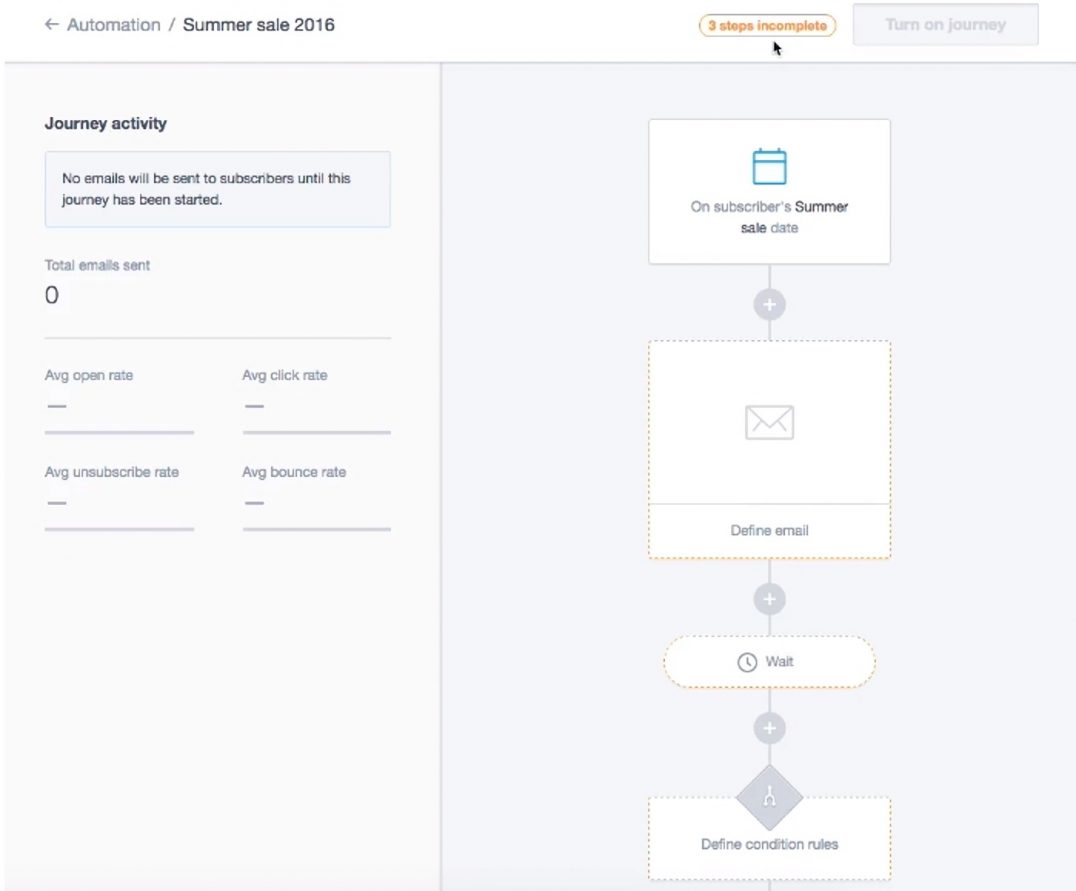Select the envelope icon in the Define email step

pos(768,421)
